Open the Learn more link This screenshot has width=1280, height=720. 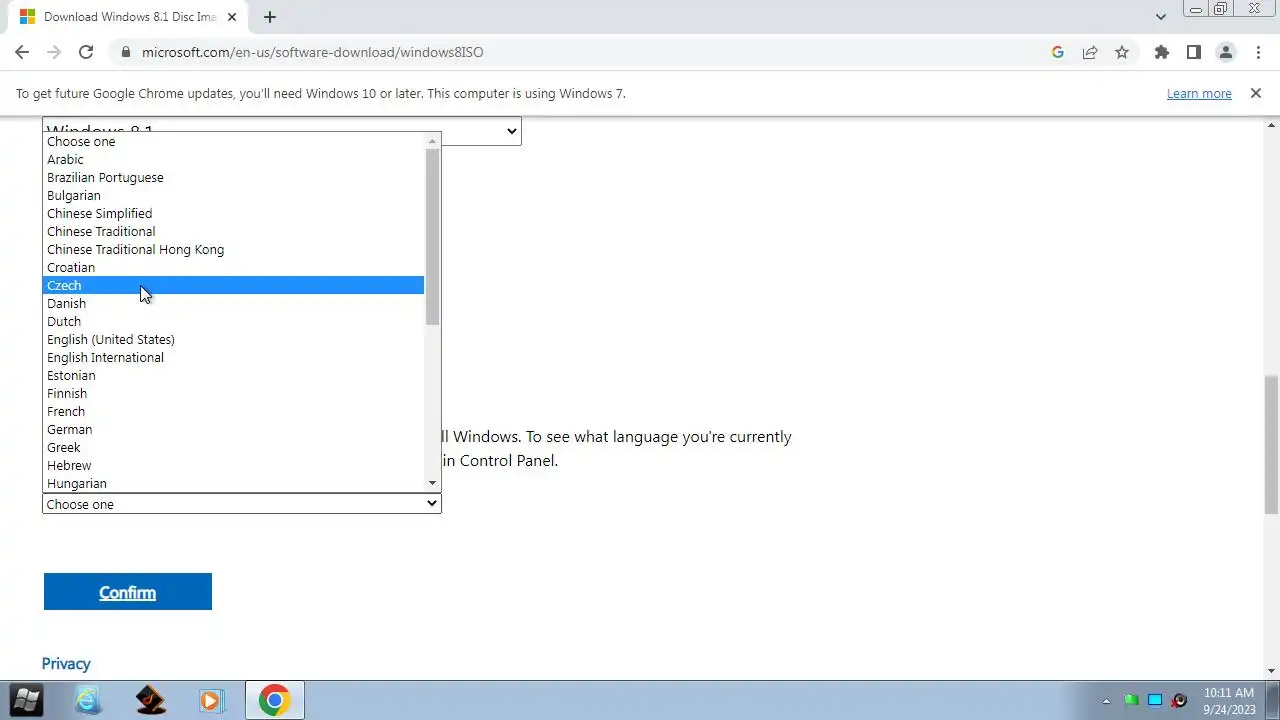(1199, 93)
